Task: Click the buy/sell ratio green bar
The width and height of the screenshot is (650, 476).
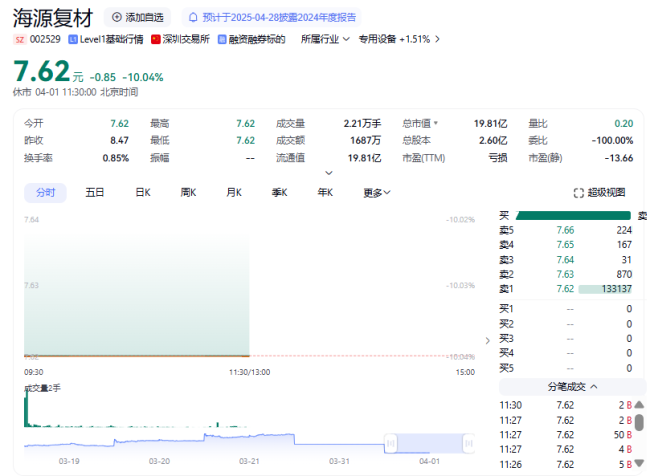Action: (573, 216)
